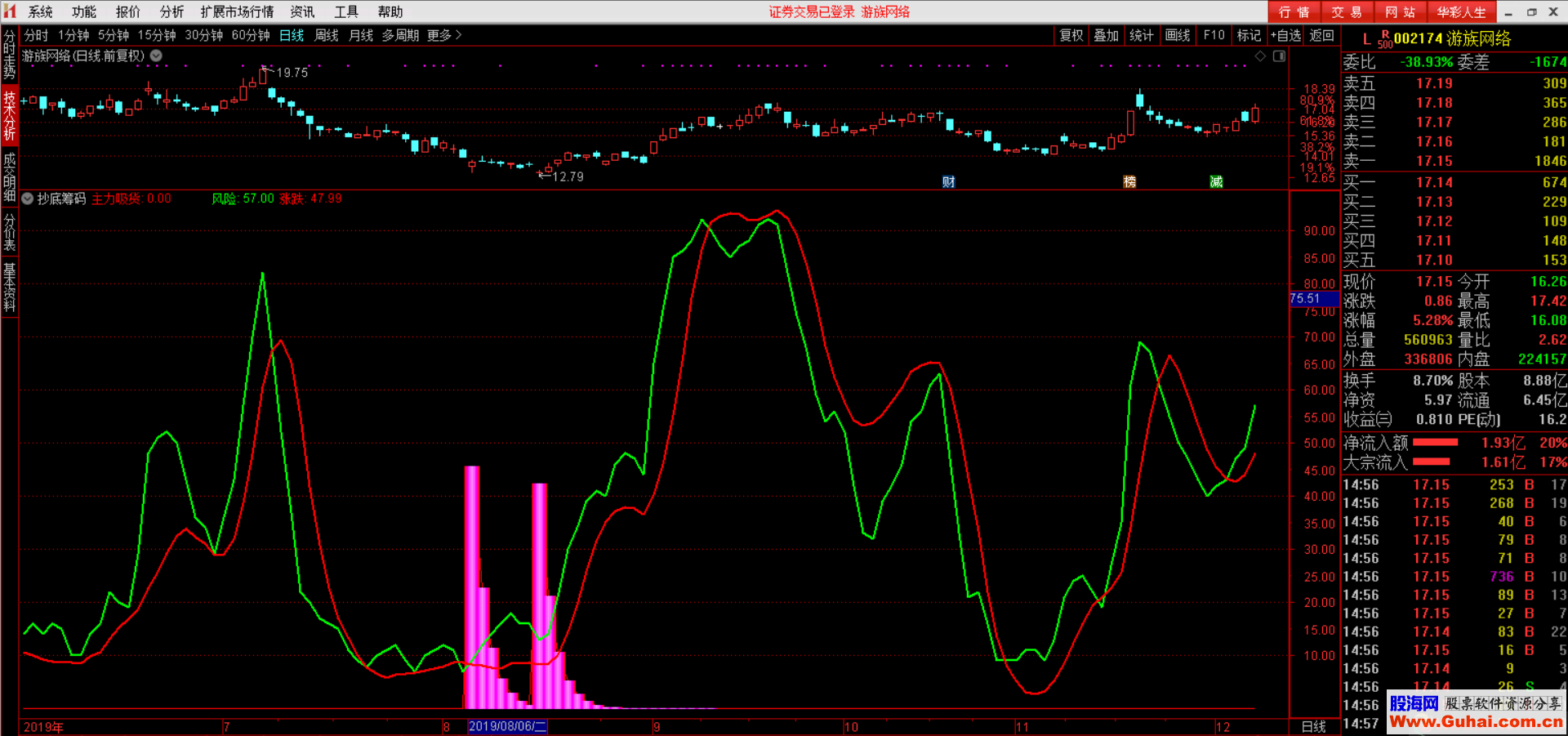Click 卖一 ask price 17.15
Viewport: 1568px width, 736px height.
(1434, 161)
